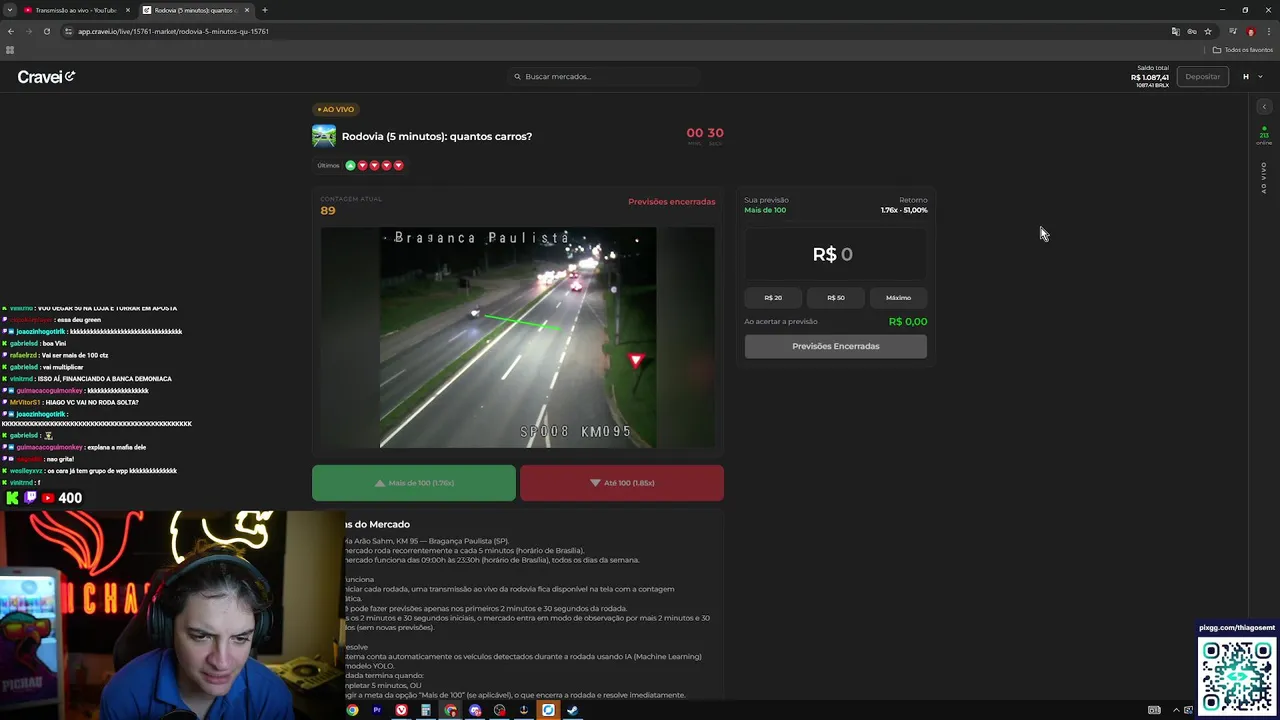Viewport: 1280px width, 720px height.
Task: Click the online users indicator
Action: click(x=1264, y=136)
